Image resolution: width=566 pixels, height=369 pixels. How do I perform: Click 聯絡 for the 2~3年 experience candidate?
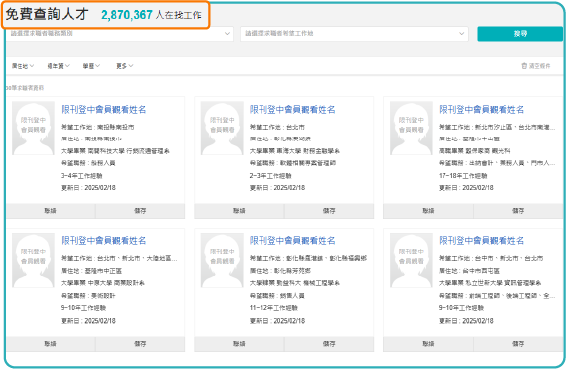pyautogui.click(x=239, y=211)
